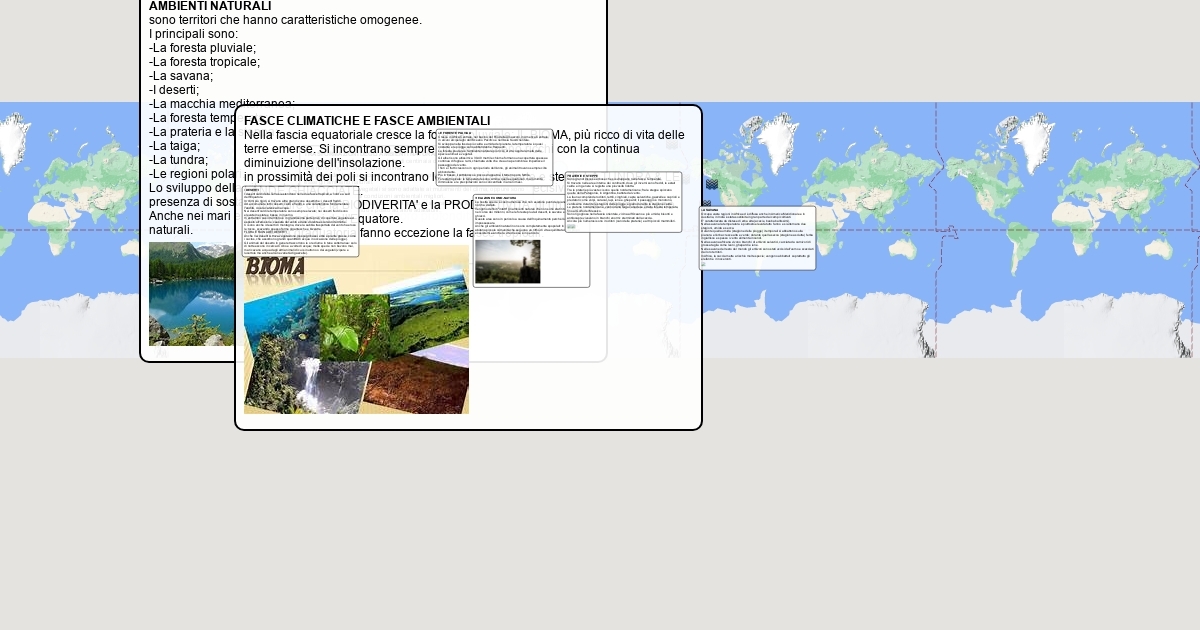Click the sunset silhouette photo
Viewport: 1200px width, 630px height.
[507, 262]
